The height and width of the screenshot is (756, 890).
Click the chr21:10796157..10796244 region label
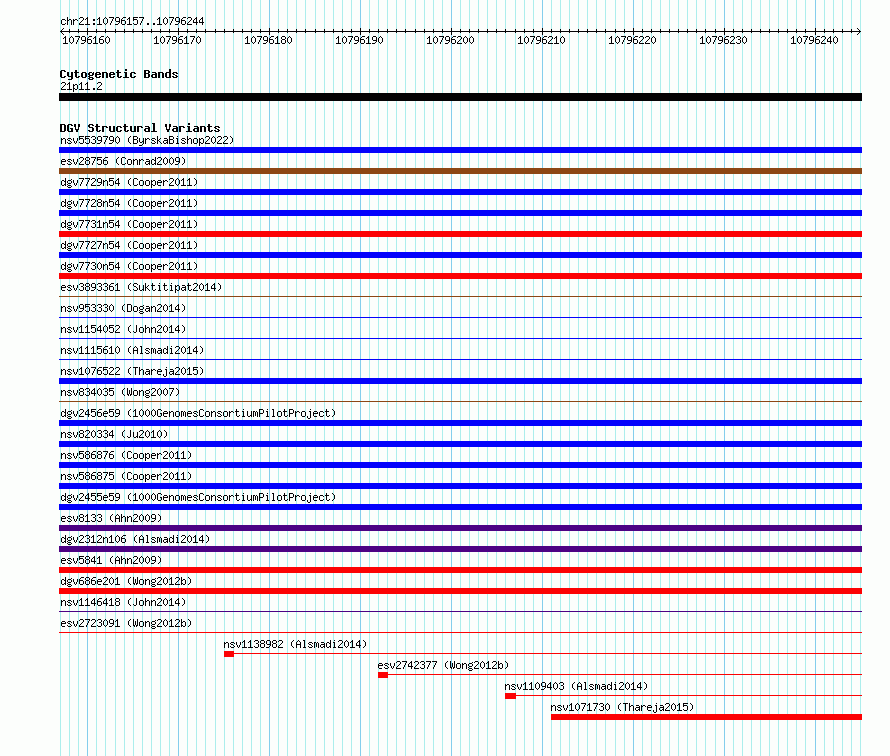click(132, 21)
